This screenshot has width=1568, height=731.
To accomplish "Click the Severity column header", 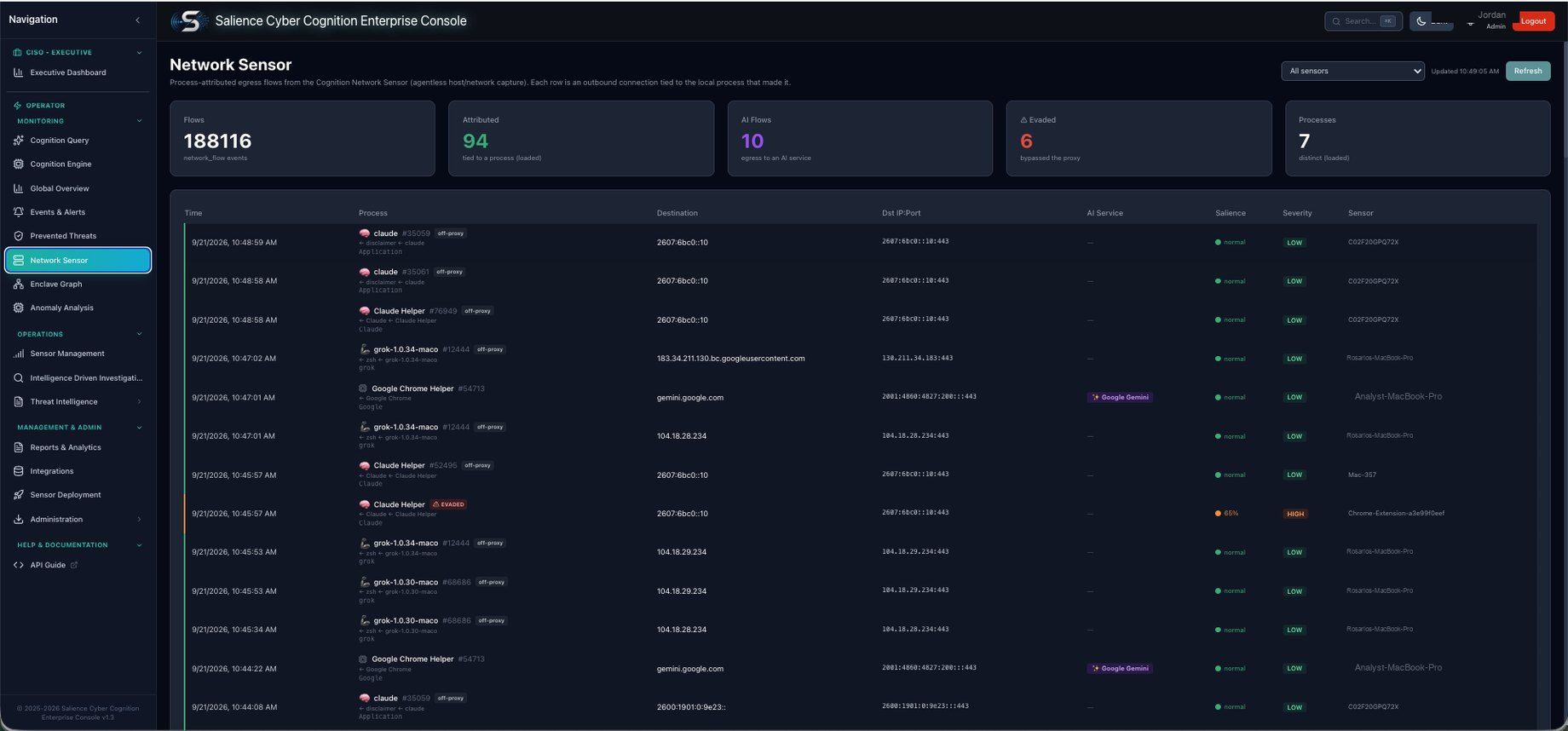I will click(1297, 213).
